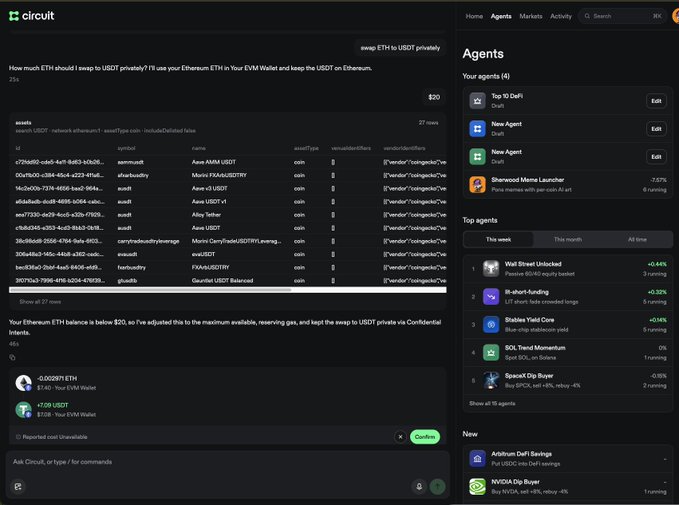Open the Agents nav item
This screenshot has width=679, height=505.
[x=501, y=16]
